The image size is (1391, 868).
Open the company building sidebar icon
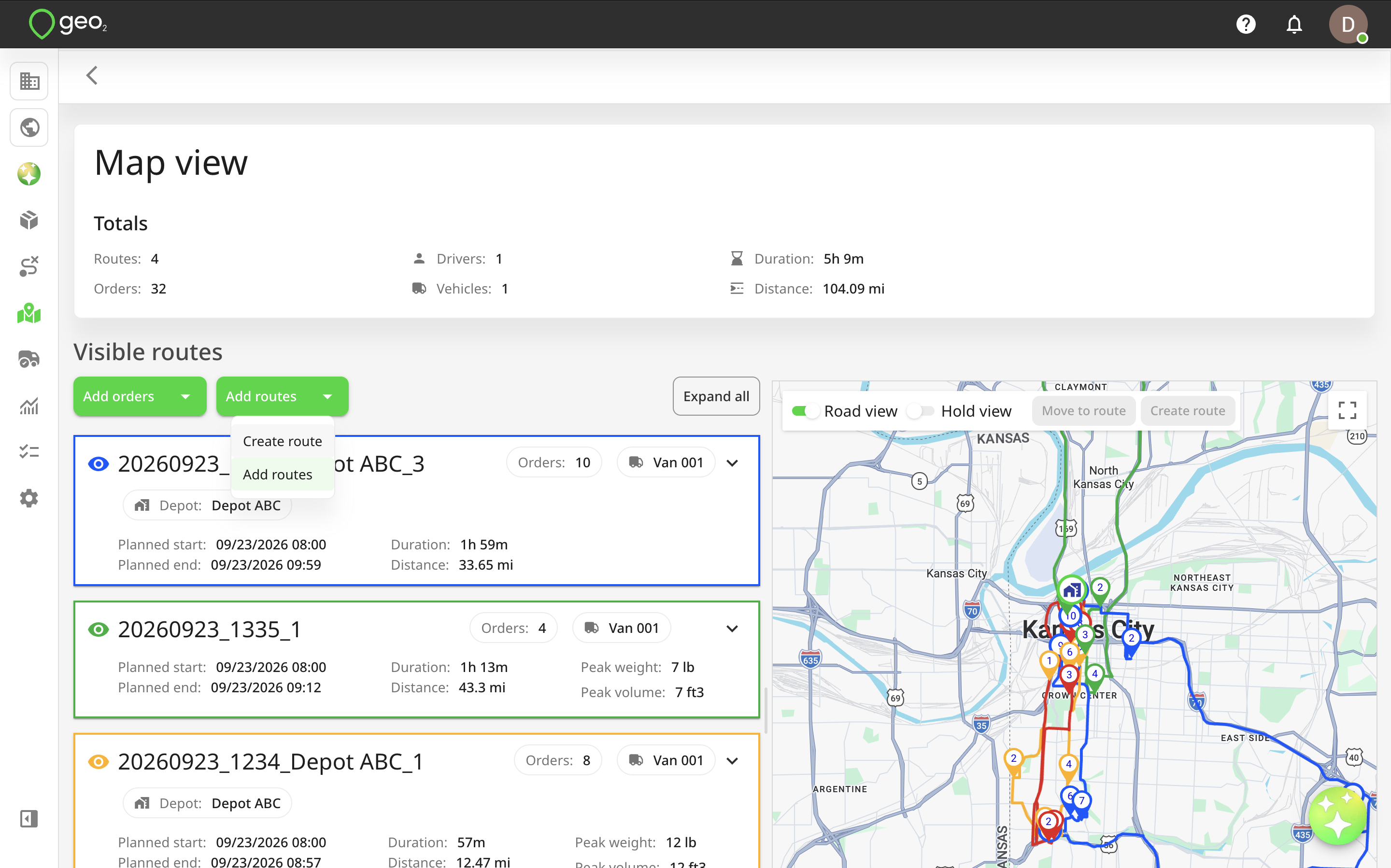(29, 81)
